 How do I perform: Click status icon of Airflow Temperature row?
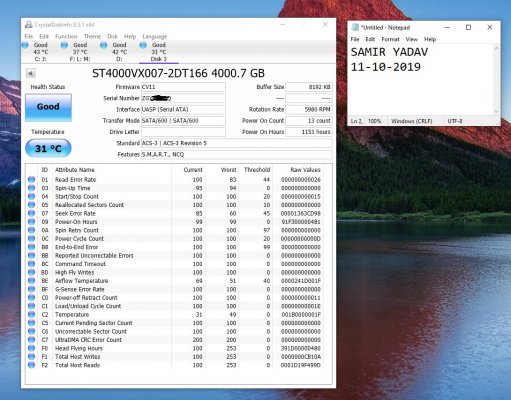click(x=31, y=281)
